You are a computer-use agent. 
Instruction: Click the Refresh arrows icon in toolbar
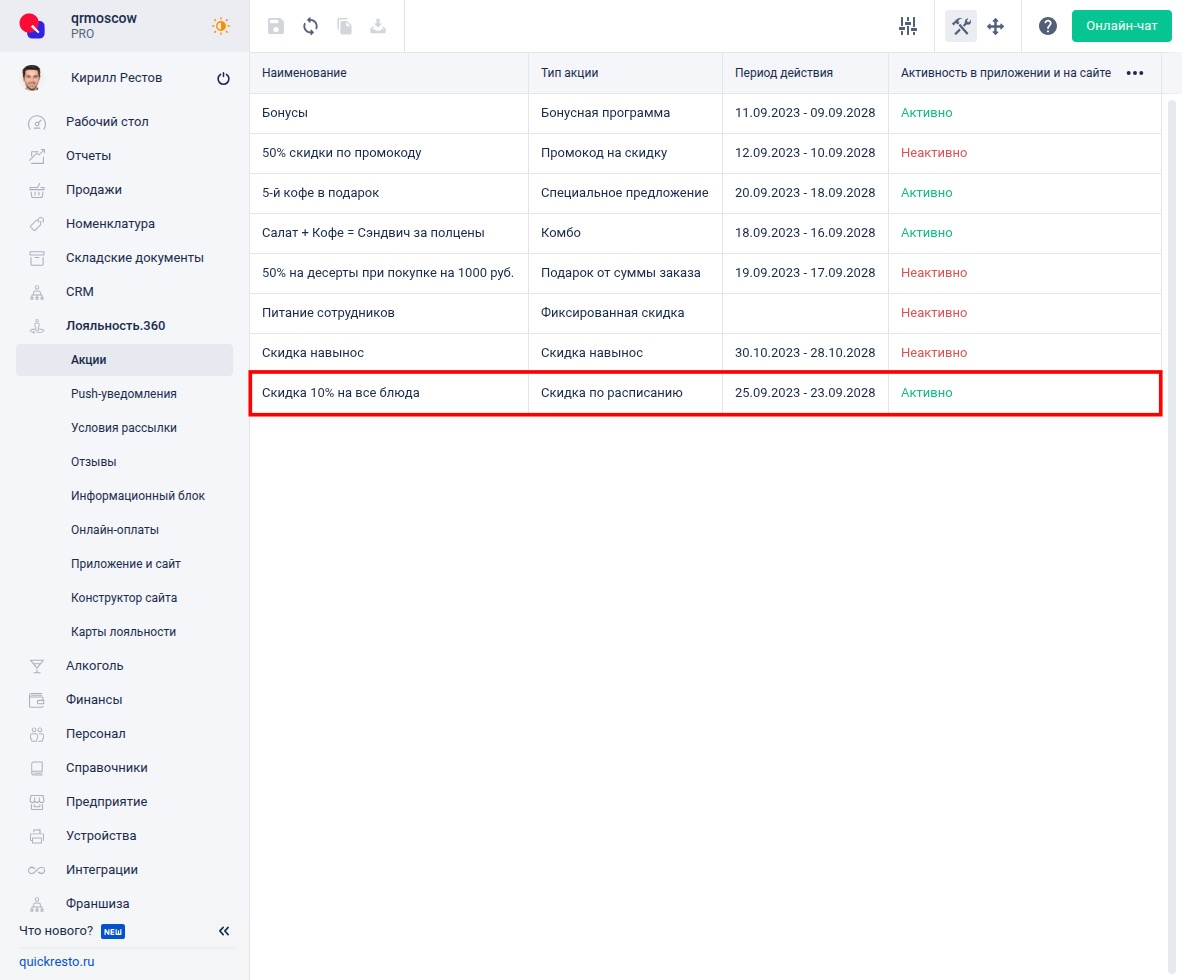tap(311, 26)
